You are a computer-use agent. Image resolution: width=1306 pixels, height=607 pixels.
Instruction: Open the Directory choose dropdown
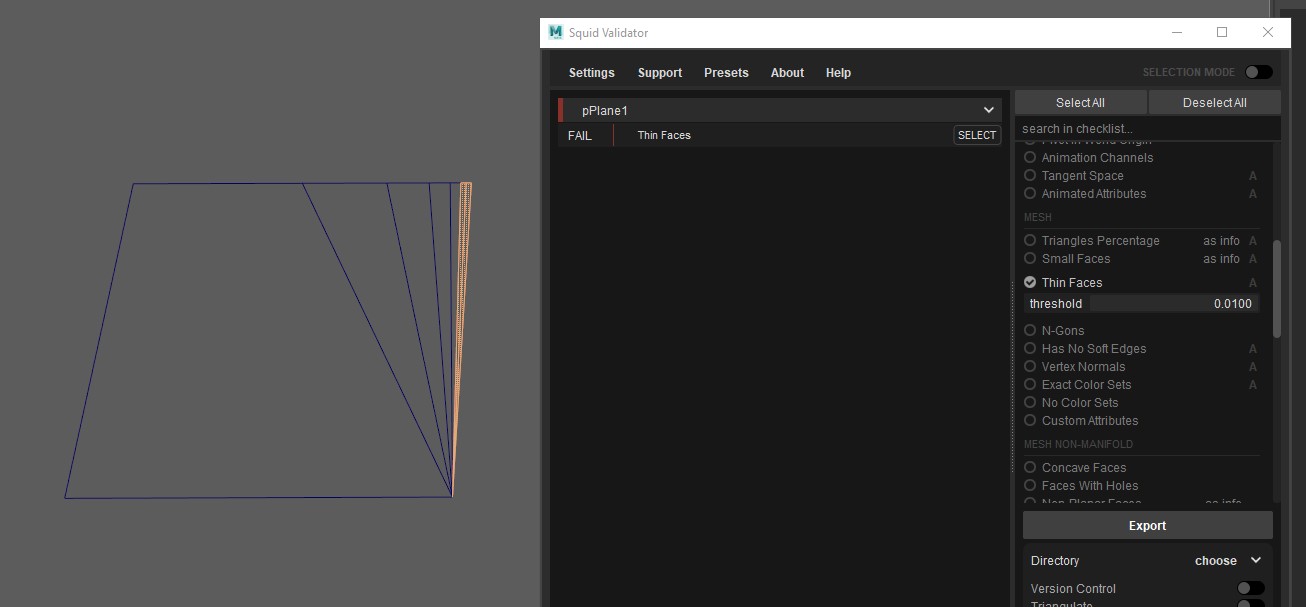(1228, 561)
